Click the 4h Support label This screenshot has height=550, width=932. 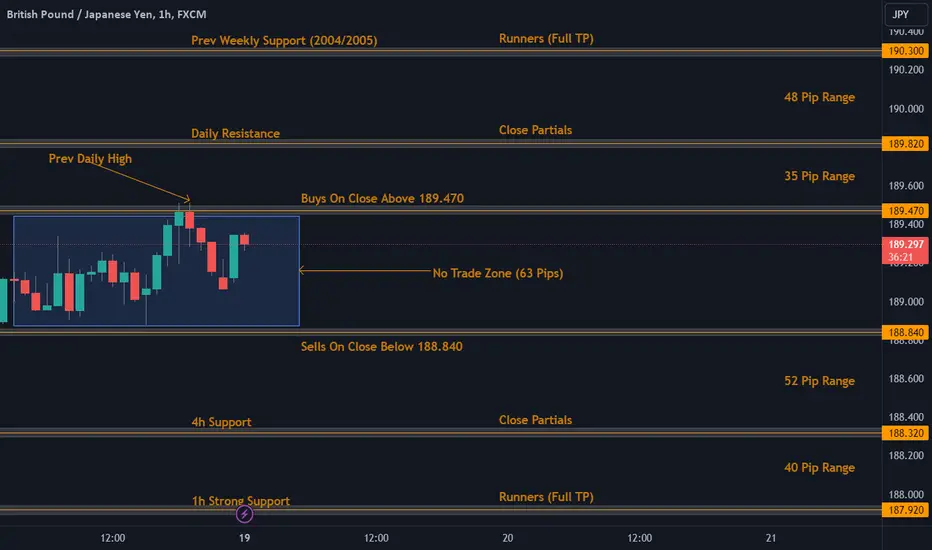pyautogui.click(x=221, y=422)
